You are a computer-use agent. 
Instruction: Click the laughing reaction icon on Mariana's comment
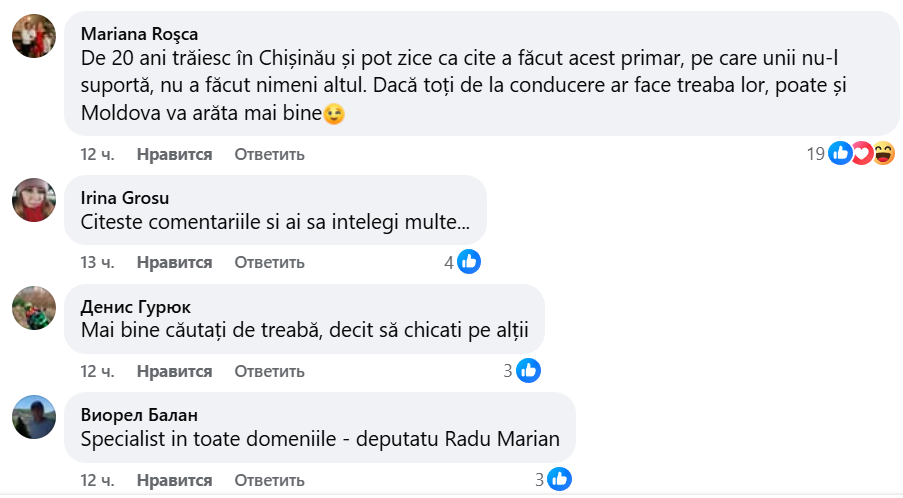point(883,154)
